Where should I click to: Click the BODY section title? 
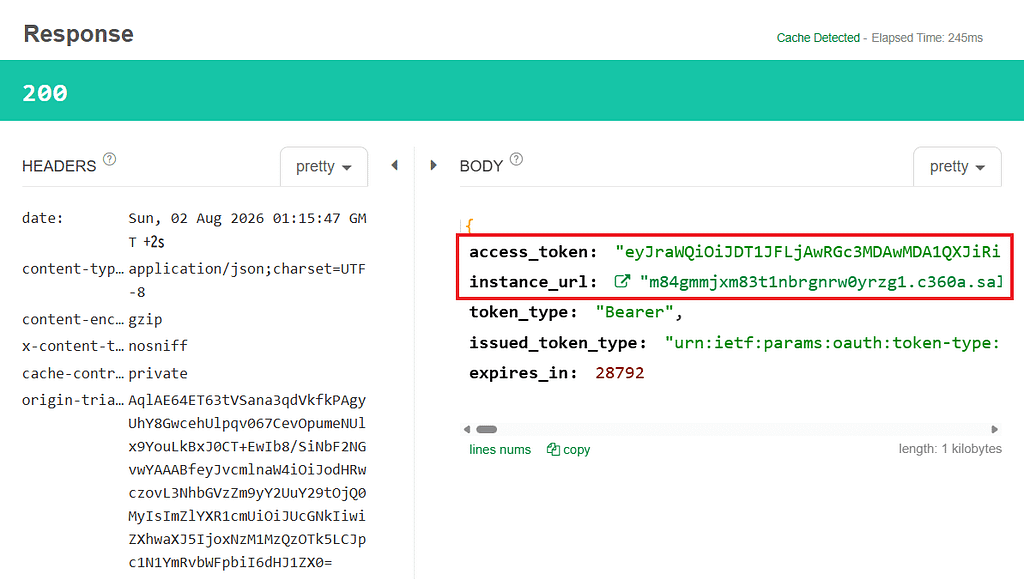click(481, 166)
